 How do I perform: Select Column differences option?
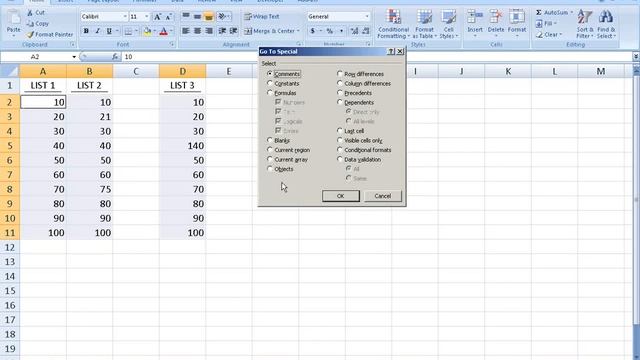[x=340, y=83]
